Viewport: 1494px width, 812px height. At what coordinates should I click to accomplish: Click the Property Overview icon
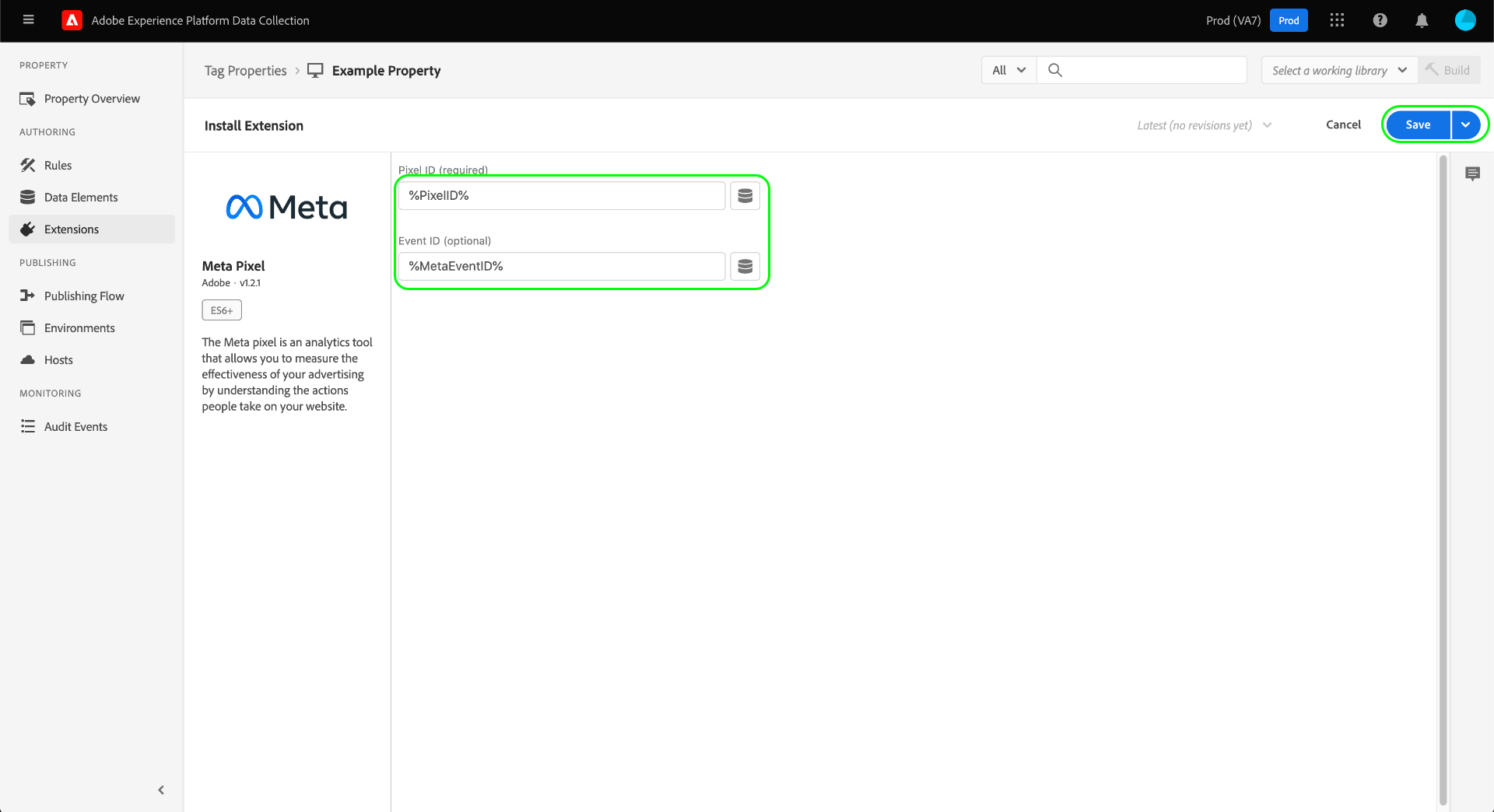pyautogui.click(x=28, y=99)
